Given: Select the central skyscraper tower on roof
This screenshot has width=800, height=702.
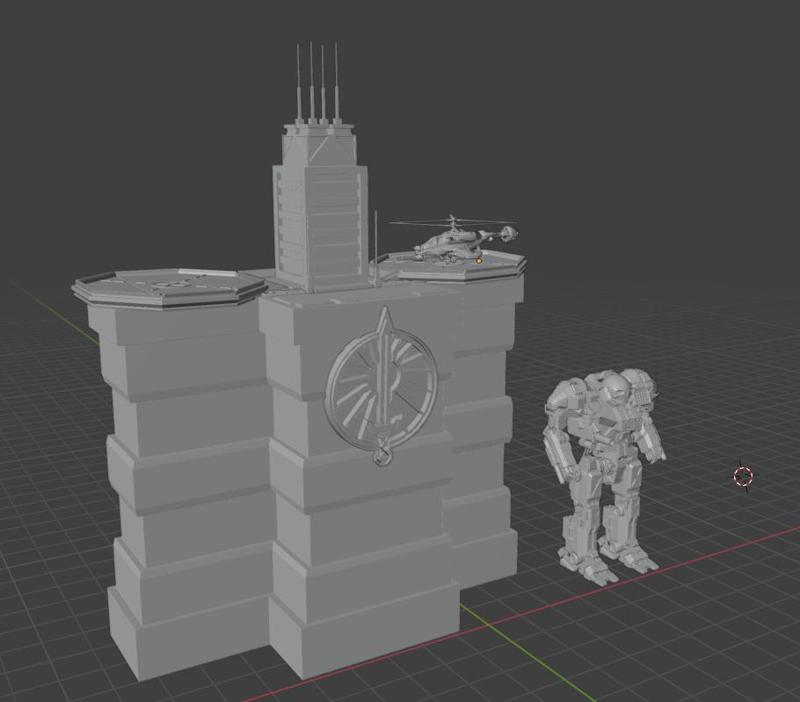Looking at the screenshot, I should [321, 207].
